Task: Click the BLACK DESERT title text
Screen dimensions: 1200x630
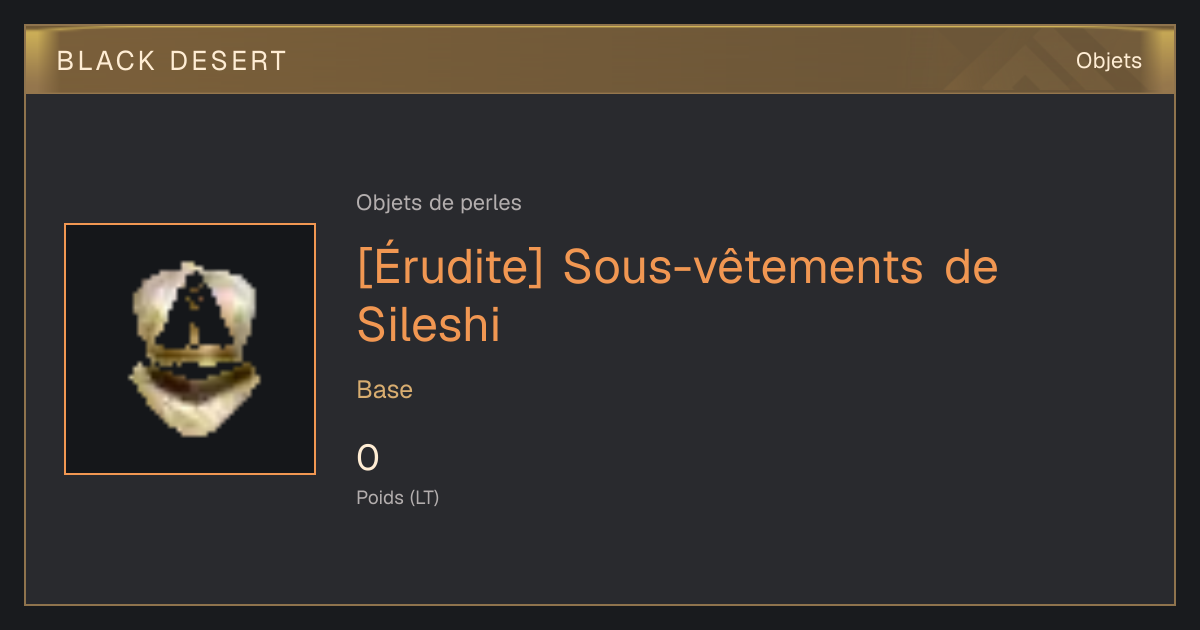Action: click(172, 61)
